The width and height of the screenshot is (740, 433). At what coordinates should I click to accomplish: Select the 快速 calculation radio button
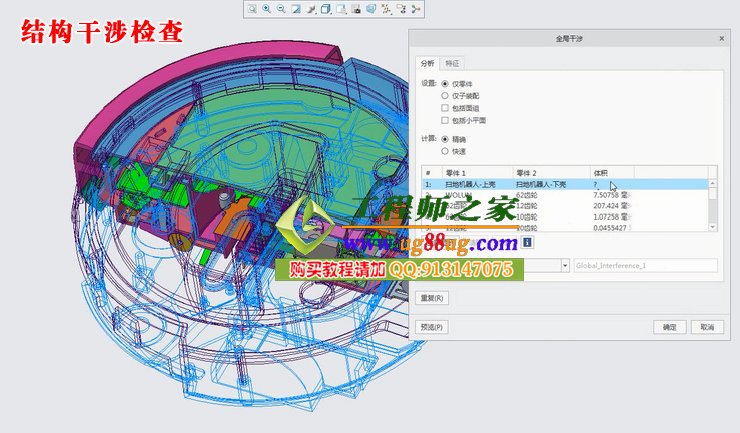coord(445,151)
